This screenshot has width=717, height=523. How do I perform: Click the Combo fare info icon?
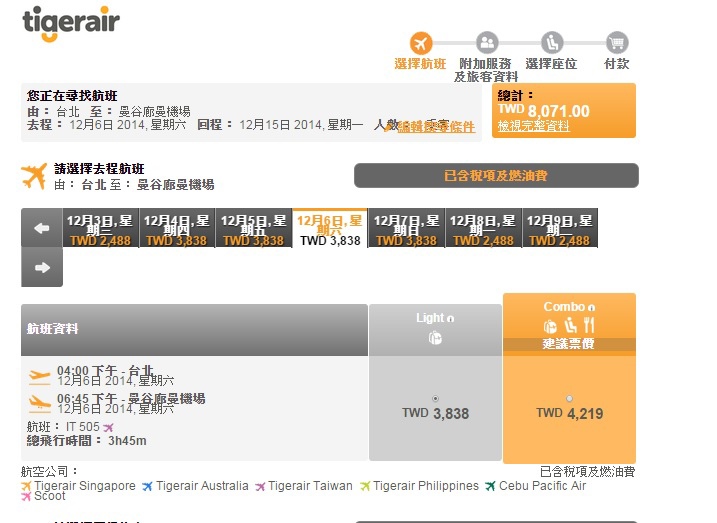click(x=591, y=308)
